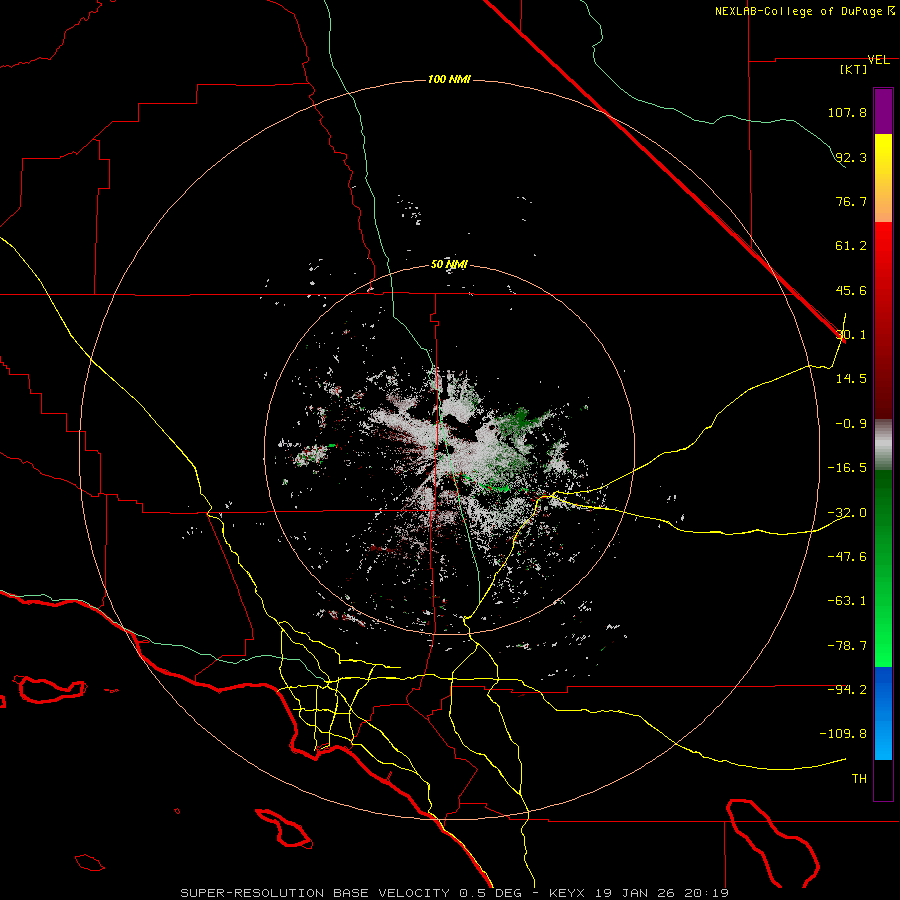
Task: Pick the gray near-zero segment of the velocity bar
Action: [x=883, y=444]
